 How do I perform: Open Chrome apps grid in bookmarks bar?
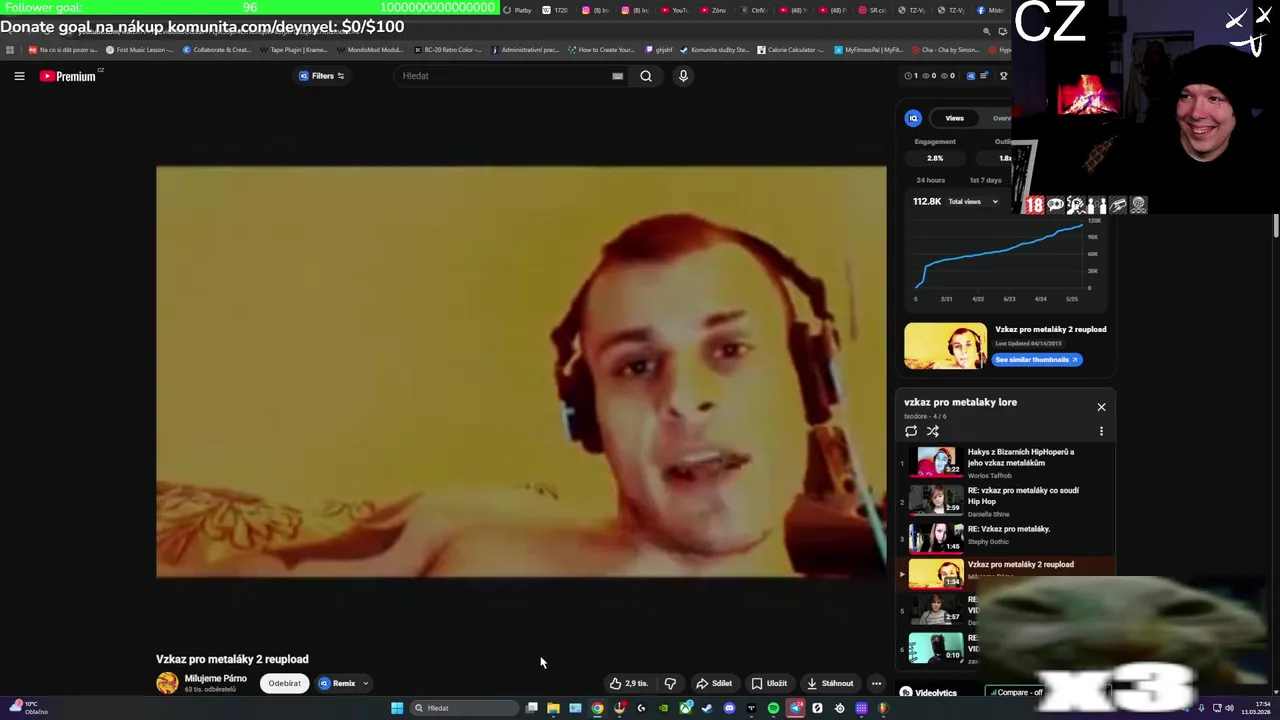click(x=10, y=49)
